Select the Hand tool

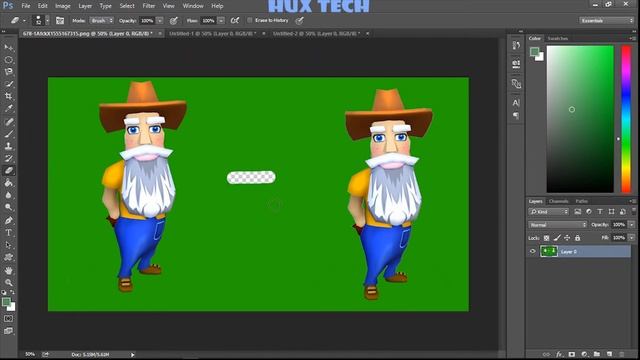[x=9, y=271]
